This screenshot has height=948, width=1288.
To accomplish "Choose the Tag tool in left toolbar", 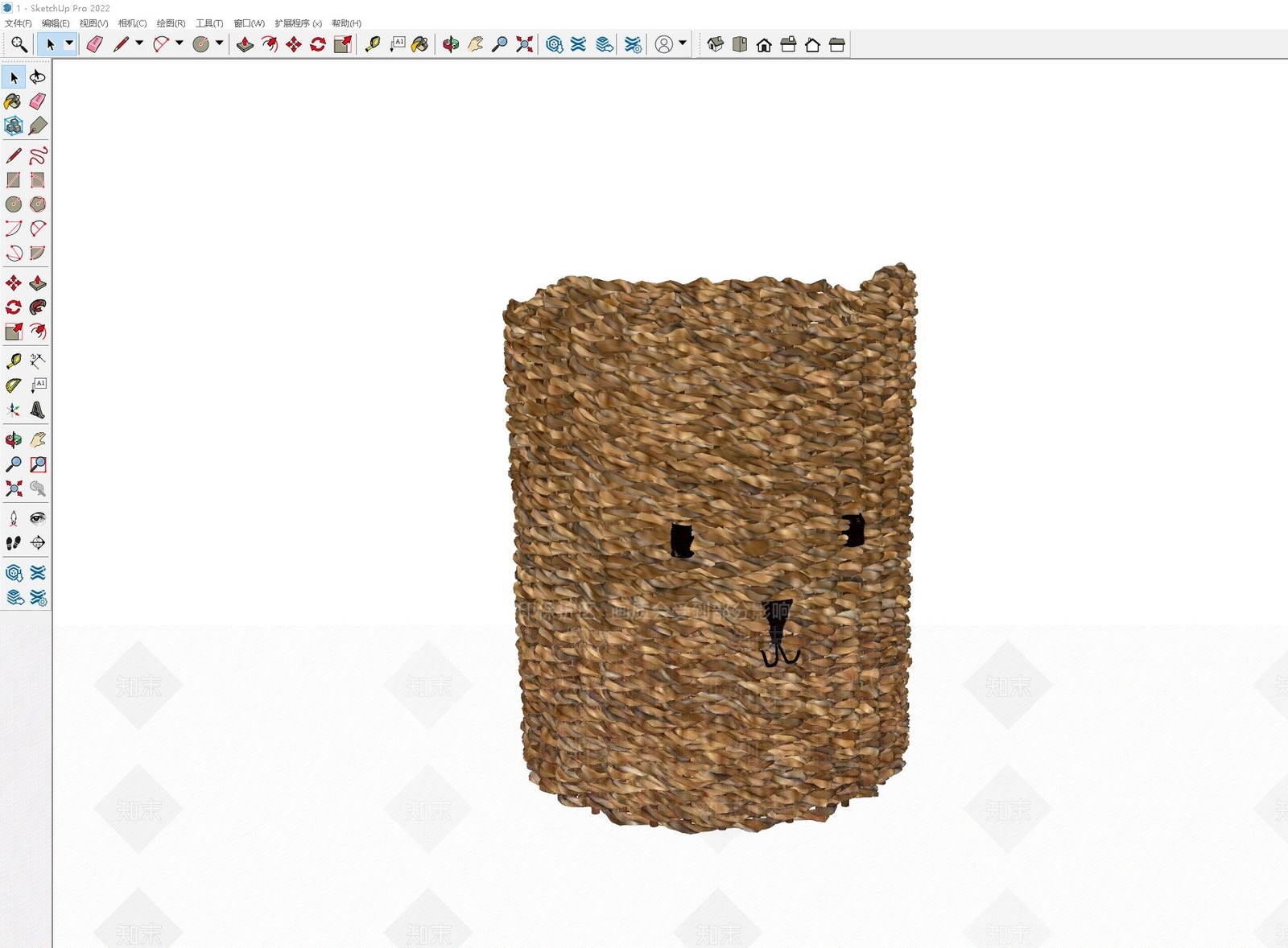I will [x=38, y=126].
